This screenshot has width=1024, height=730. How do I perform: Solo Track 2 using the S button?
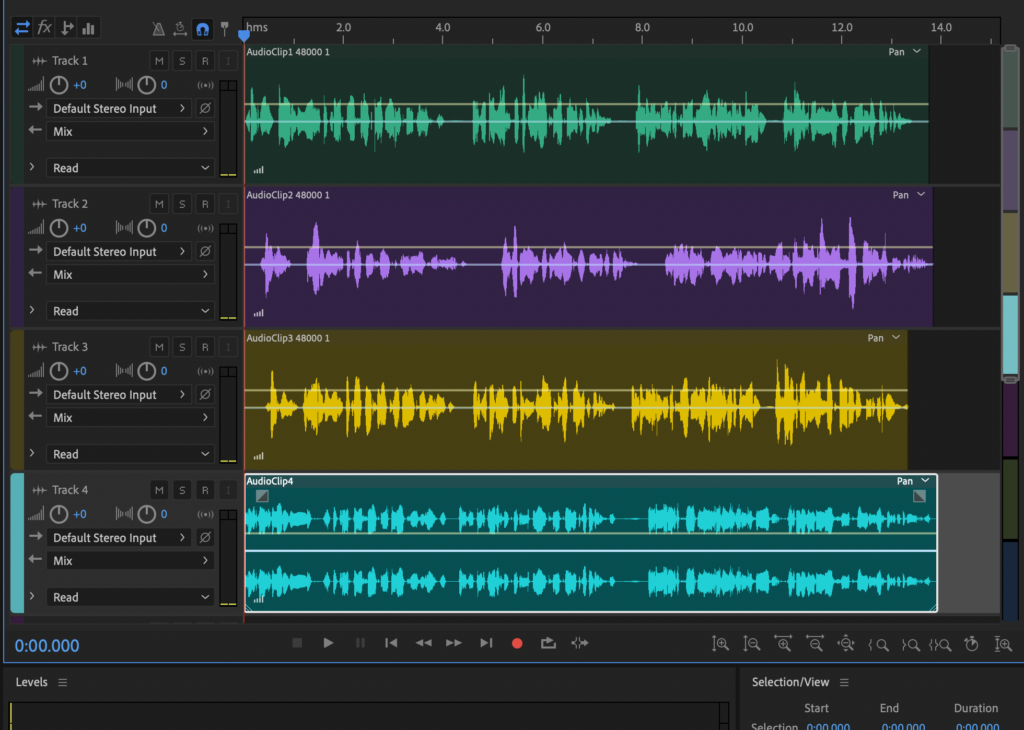(x=182, y=204)
